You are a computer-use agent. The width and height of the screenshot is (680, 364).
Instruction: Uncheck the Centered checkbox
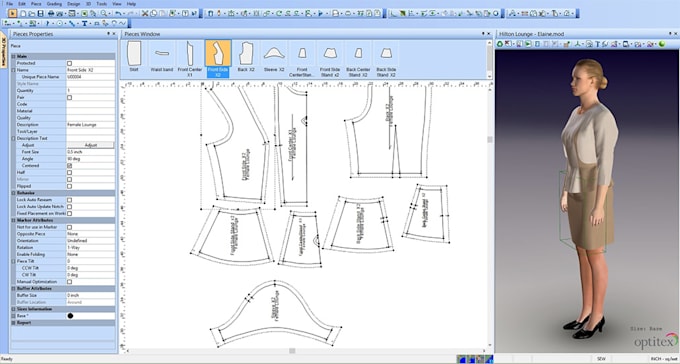pyautogui.click(x=69, y=166)
